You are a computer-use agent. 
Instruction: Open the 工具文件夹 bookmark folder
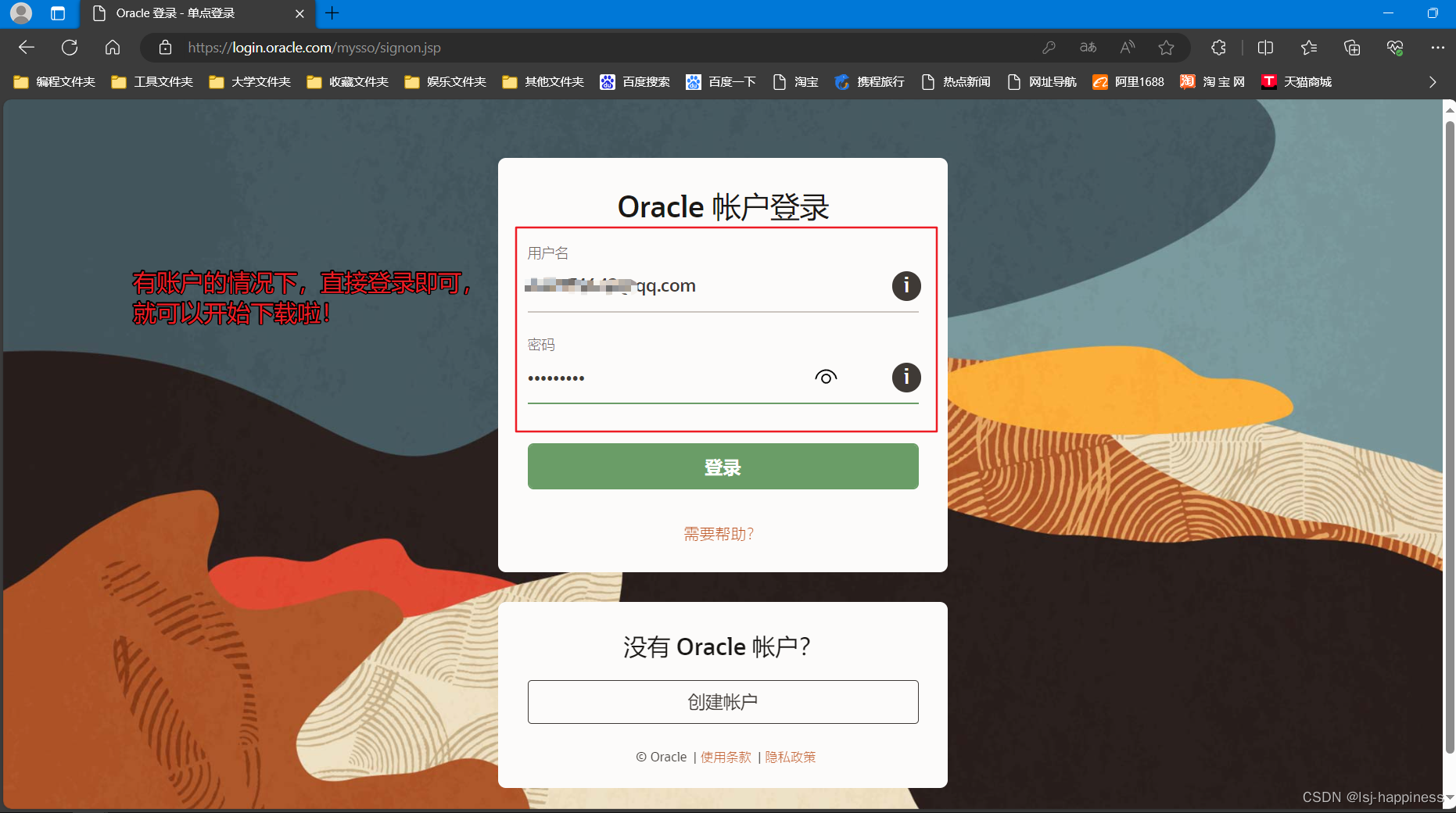click(152, 82)
